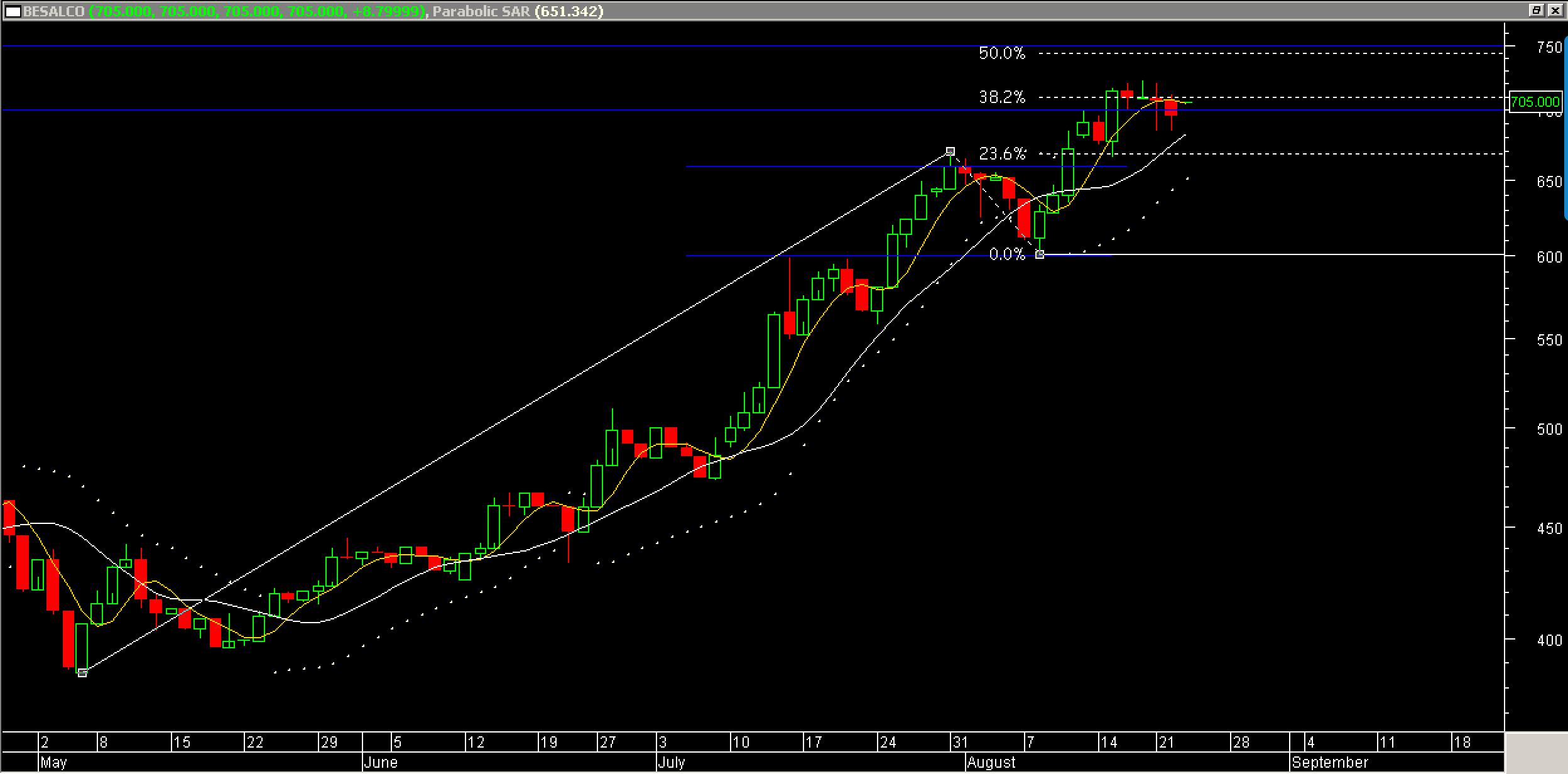This screenshot has width=1568, height=774.
Task: Click the August month label on date axis
Action: click(991, 763)
